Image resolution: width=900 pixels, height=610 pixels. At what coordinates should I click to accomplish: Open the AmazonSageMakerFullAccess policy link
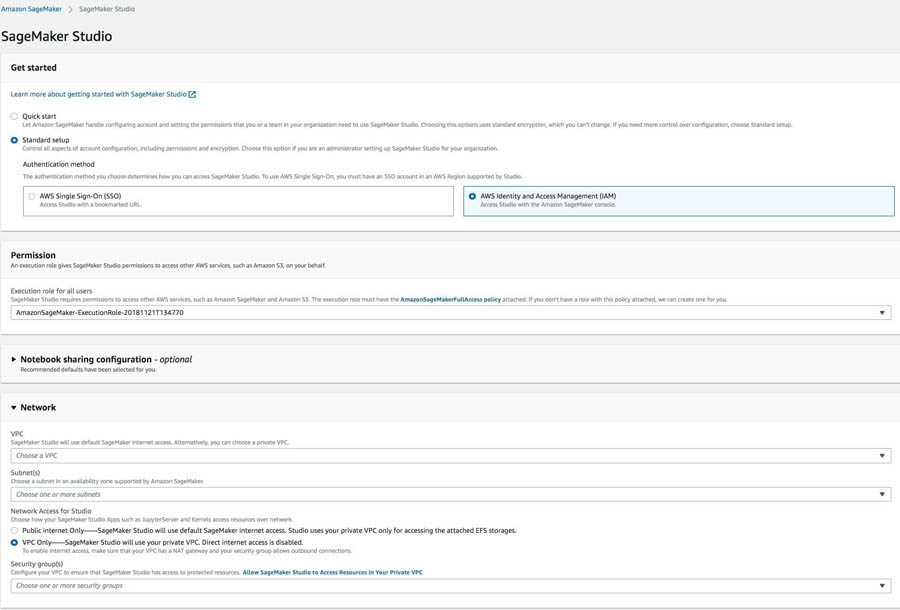pos(451,300)
